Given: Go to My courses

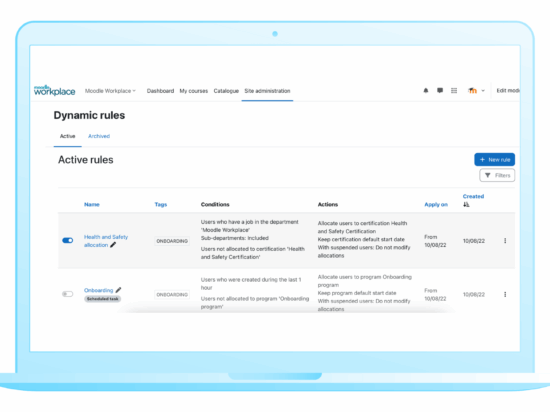Looking at the screenshot, I should [x=194, y=91].
